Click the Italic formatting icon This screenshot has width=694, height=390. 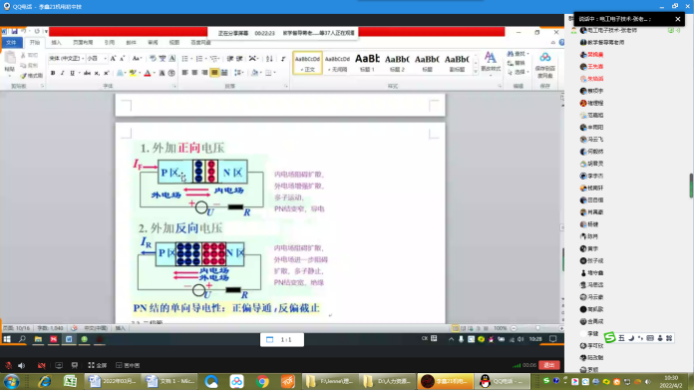pos(62,73)
